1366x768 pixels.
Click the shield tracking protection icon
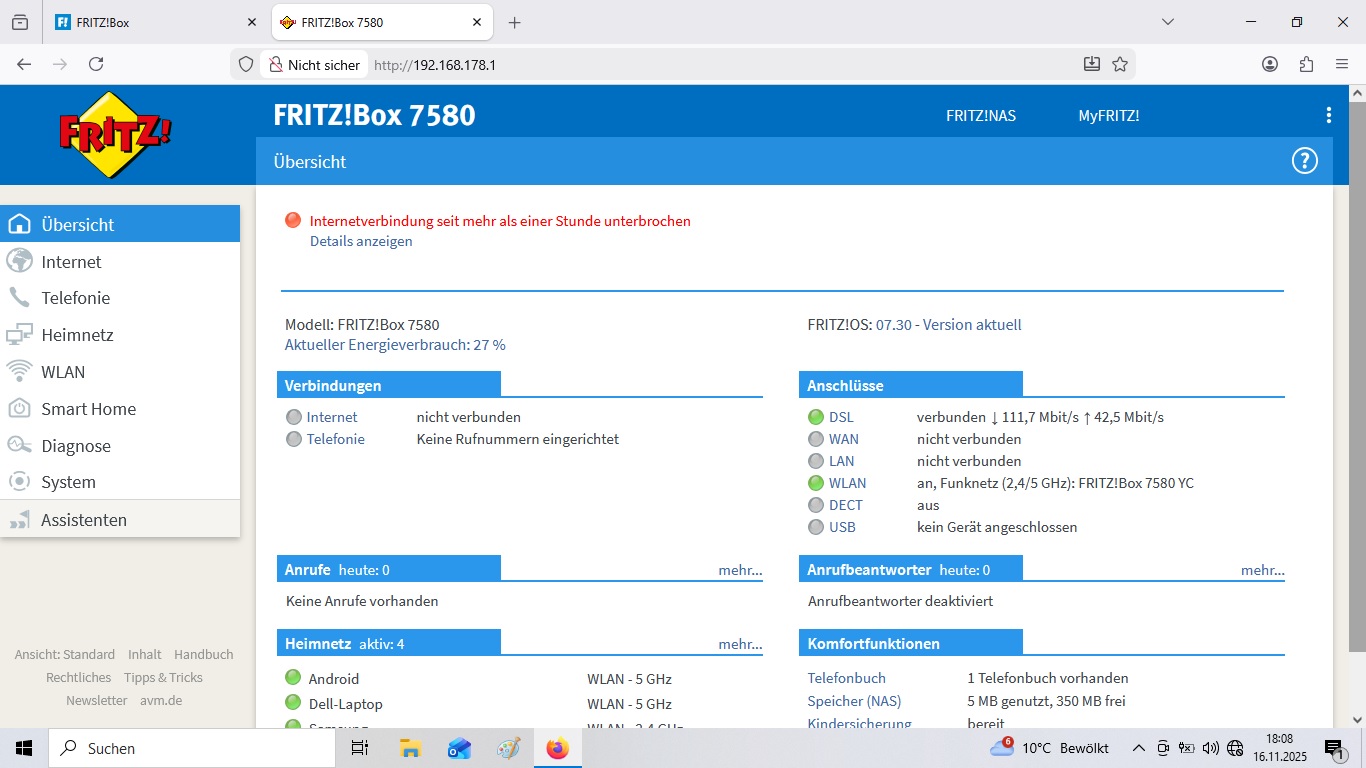coord(245,64)
